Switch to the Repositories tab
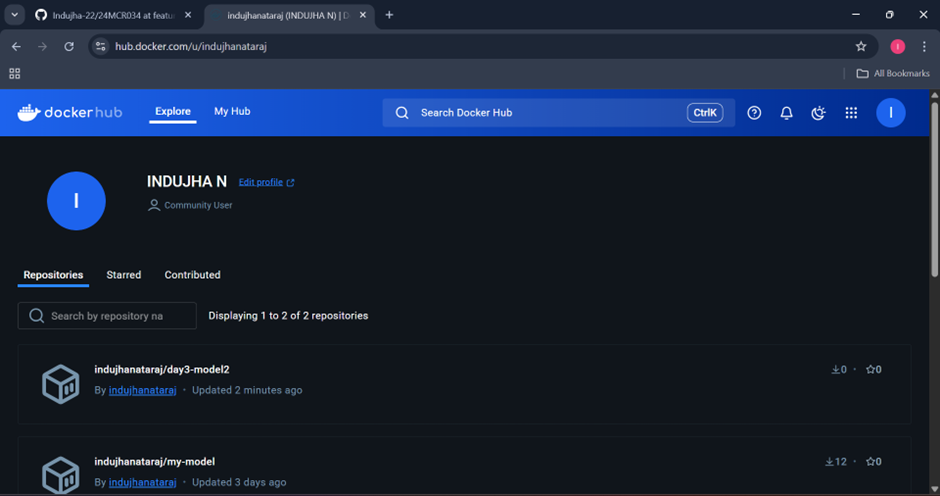The width and height of the screenshot is (940, 496). tap(53, 275)
